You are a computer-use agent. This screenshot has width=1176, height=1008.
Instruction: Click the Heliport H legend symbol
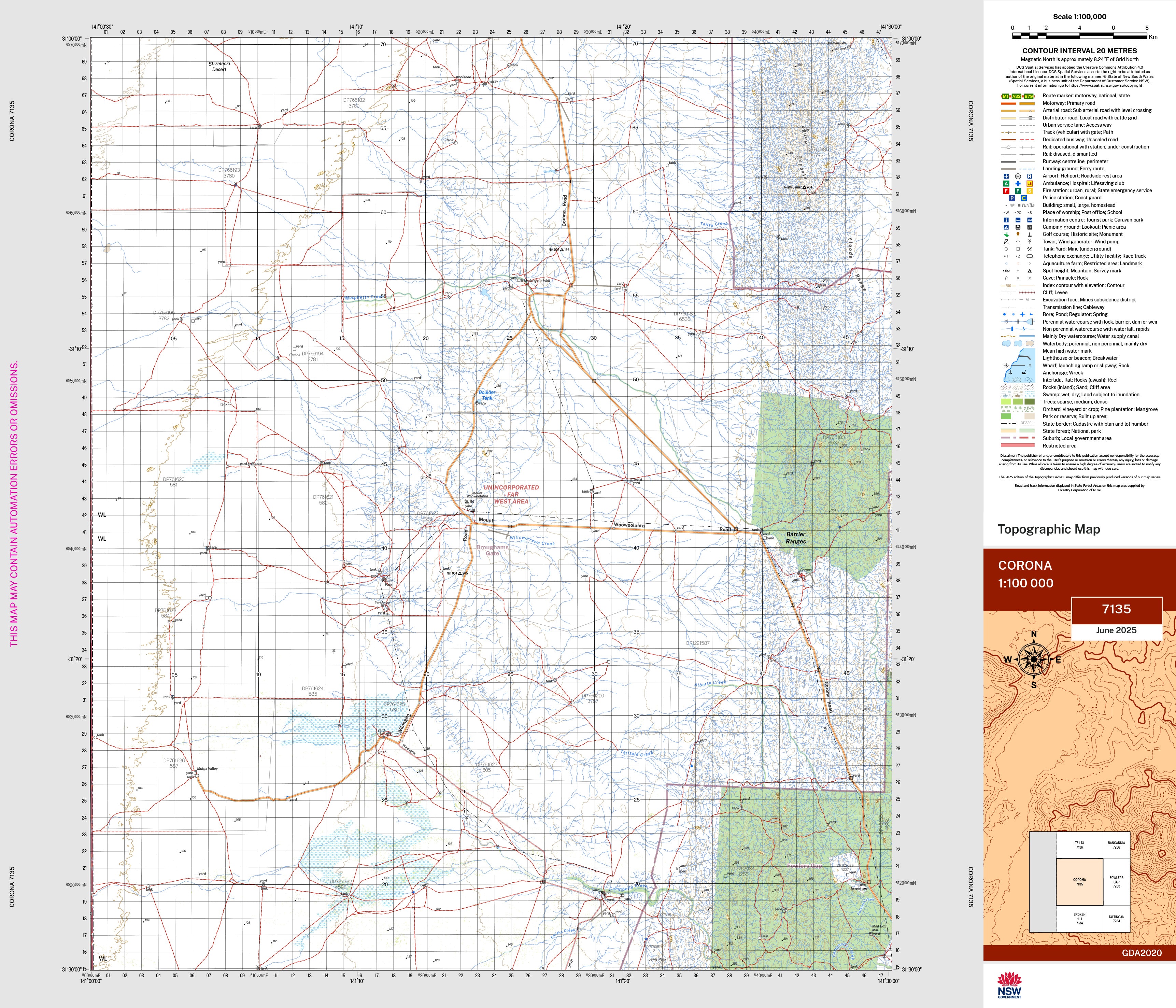1018,176
